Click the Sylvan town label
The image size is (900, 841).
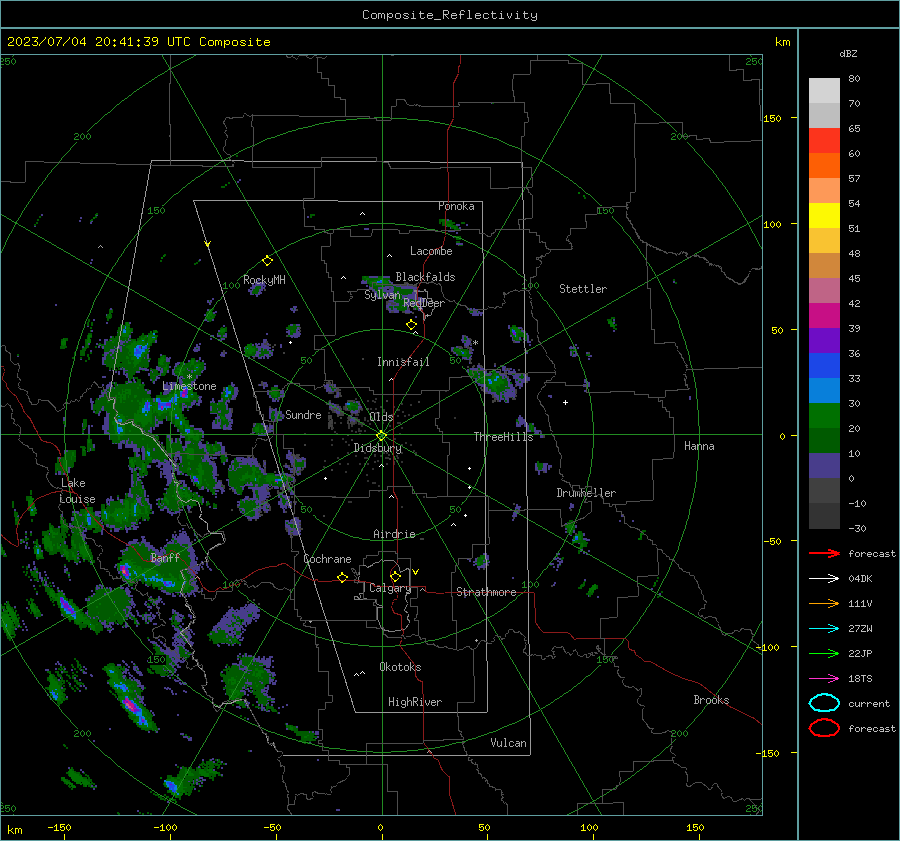pos(382,295)
